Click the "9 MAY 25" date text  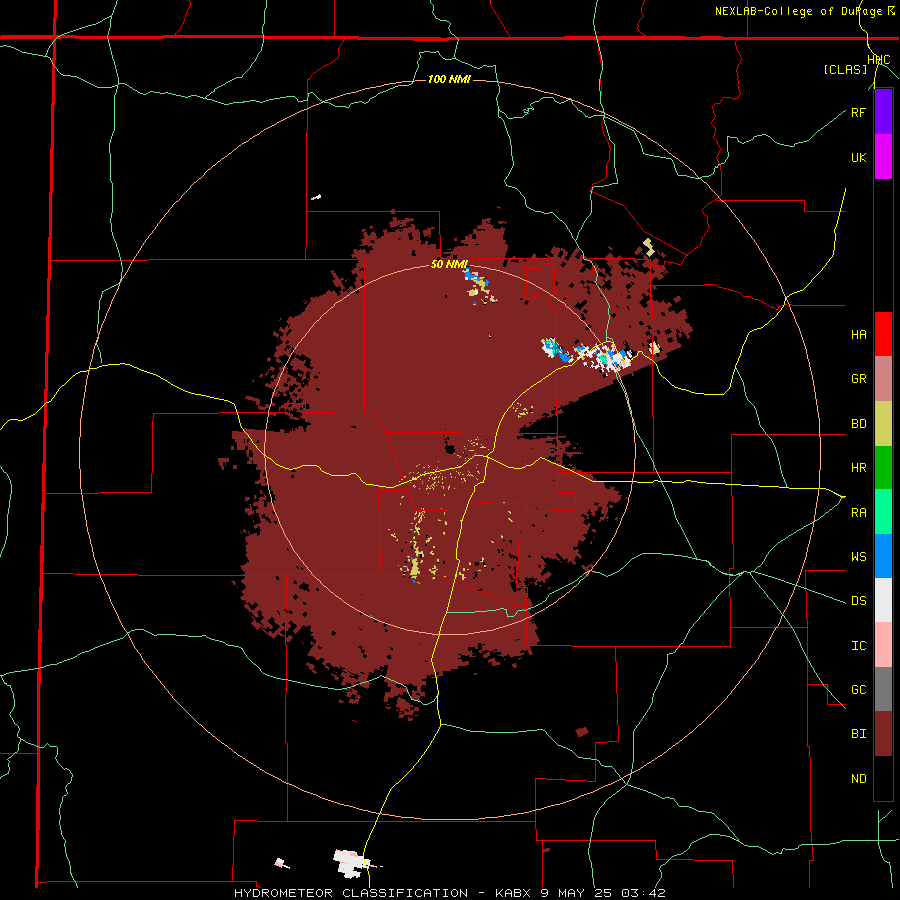(579, 893)
